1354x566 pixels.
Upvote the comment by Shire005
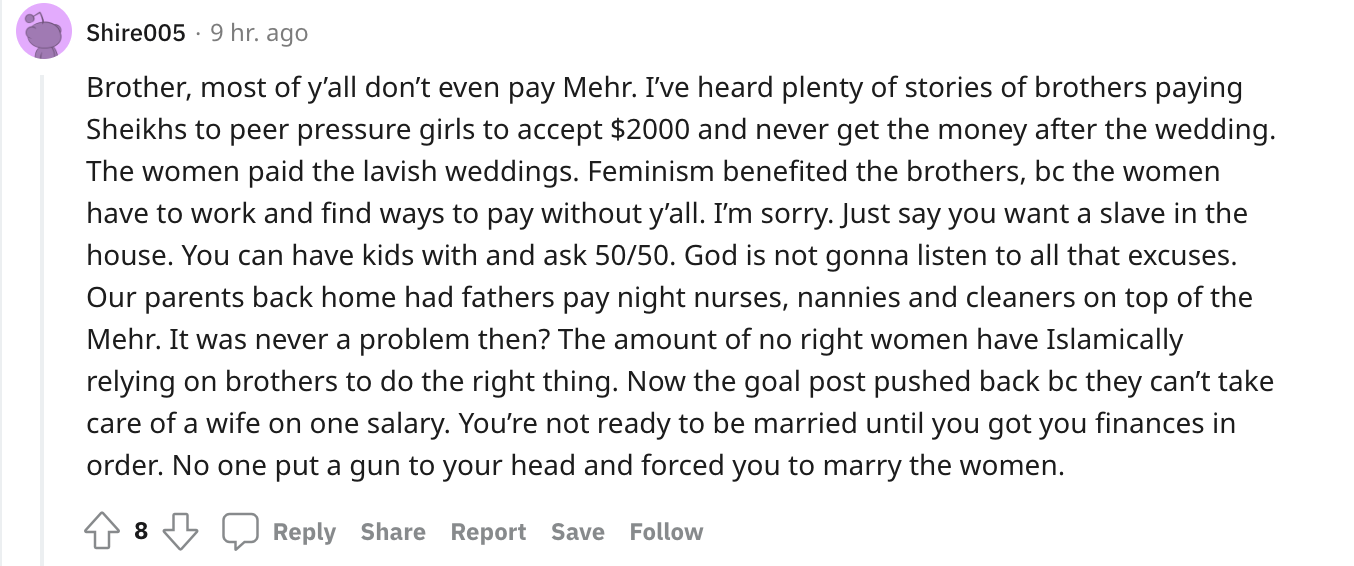[x=102, y=532]
